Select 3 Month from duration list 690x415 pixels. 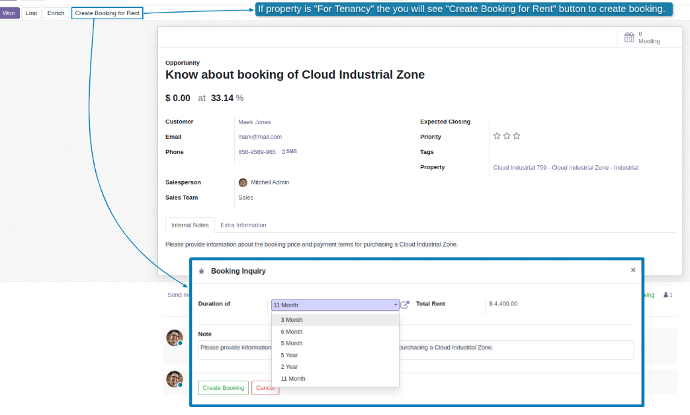tap(292, 320)
